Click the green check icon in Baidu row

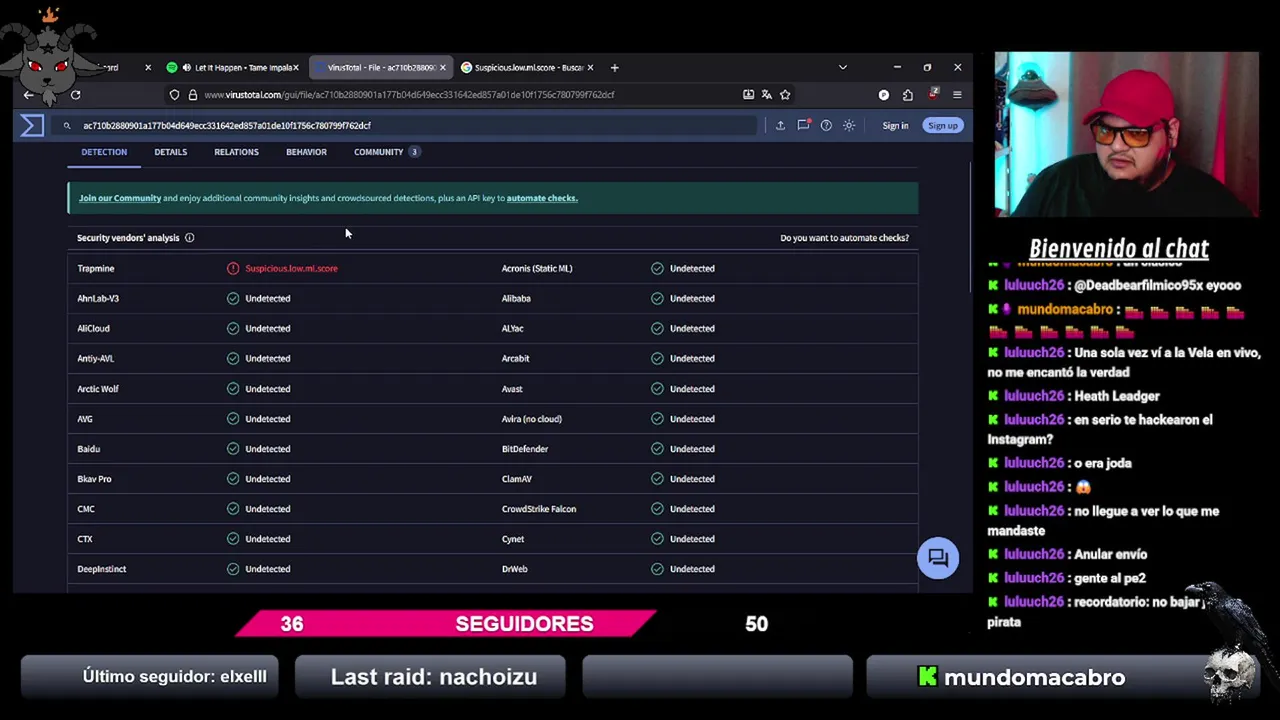pyautogui.click(x=233, y=448)
